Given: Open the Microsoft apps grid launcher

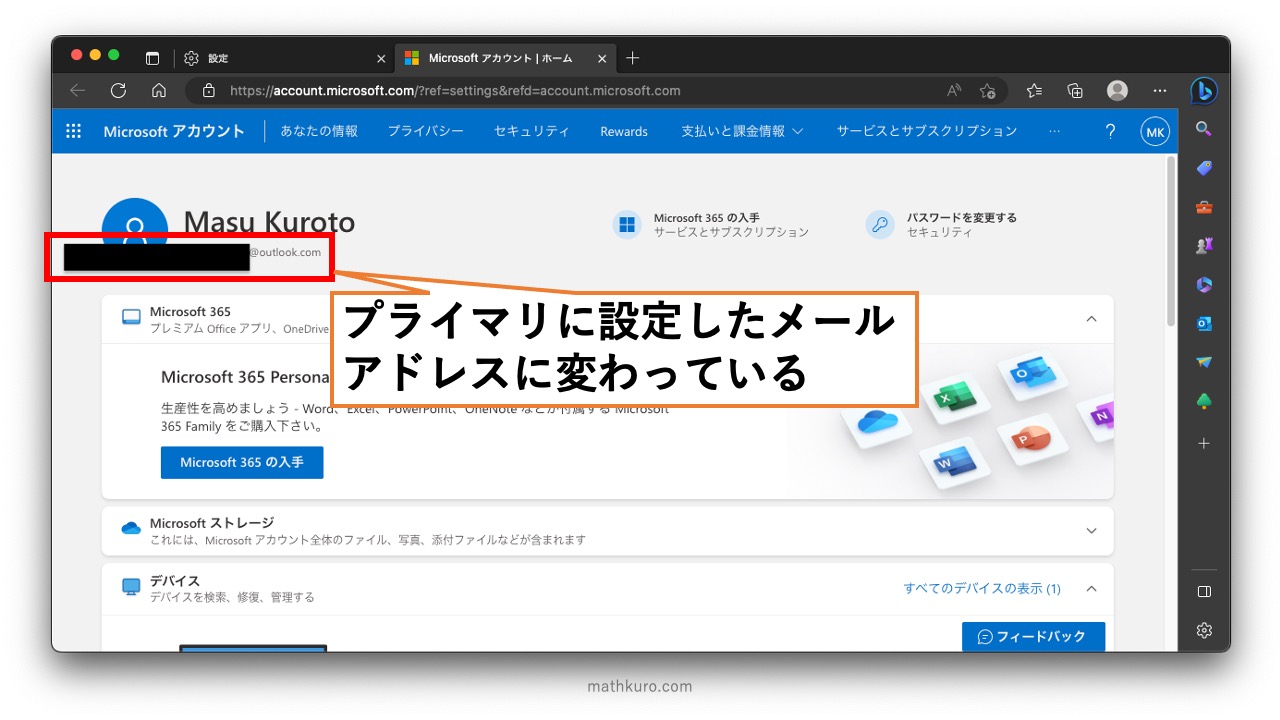Looking at the screenshot, I should (73, 131).
